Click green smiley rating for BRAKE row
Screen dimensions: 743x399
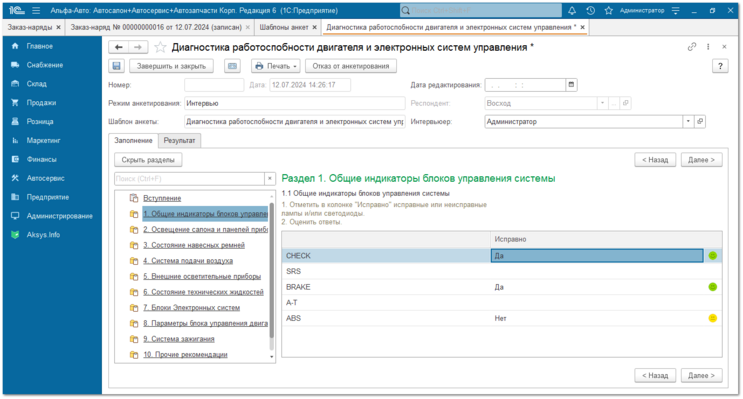click(712, 287)
